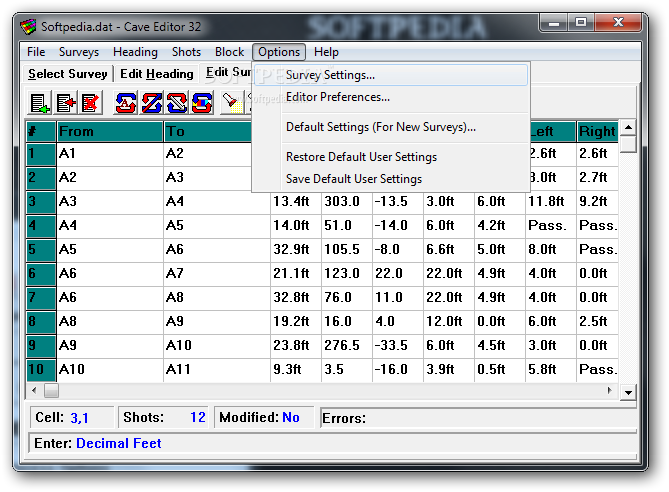669x492 pixels.
Task: Click the rotate-arrows icon with gray diagonal arrow
Action: (x=177, y=103)
